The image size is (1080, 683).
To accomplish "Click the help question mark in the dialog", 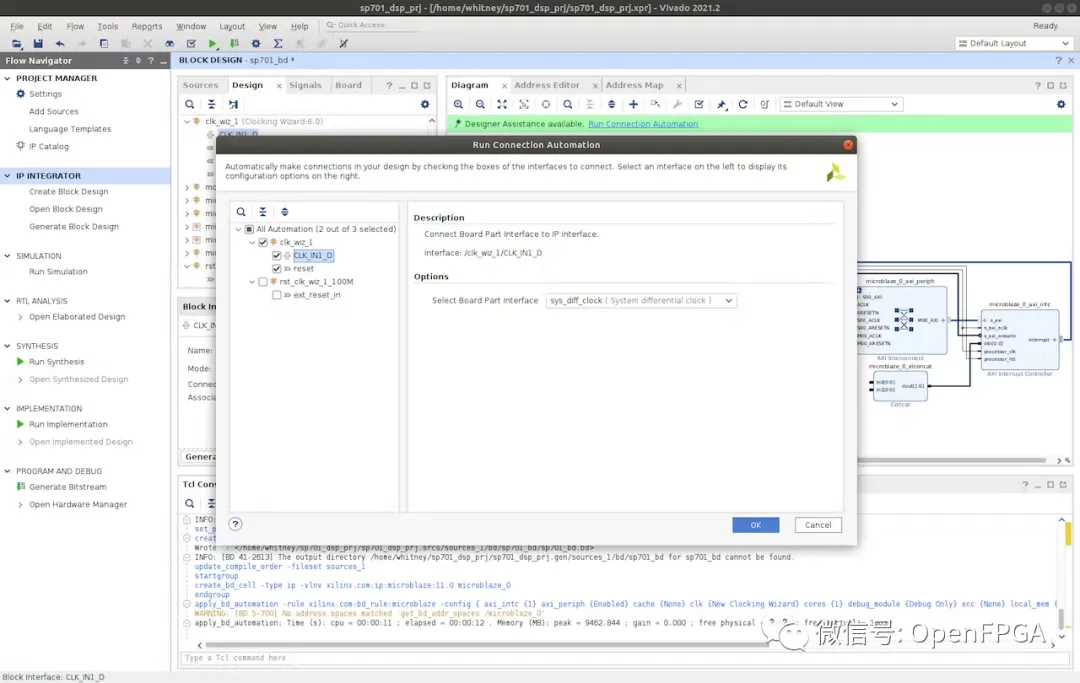I will (x=236, y=524).
